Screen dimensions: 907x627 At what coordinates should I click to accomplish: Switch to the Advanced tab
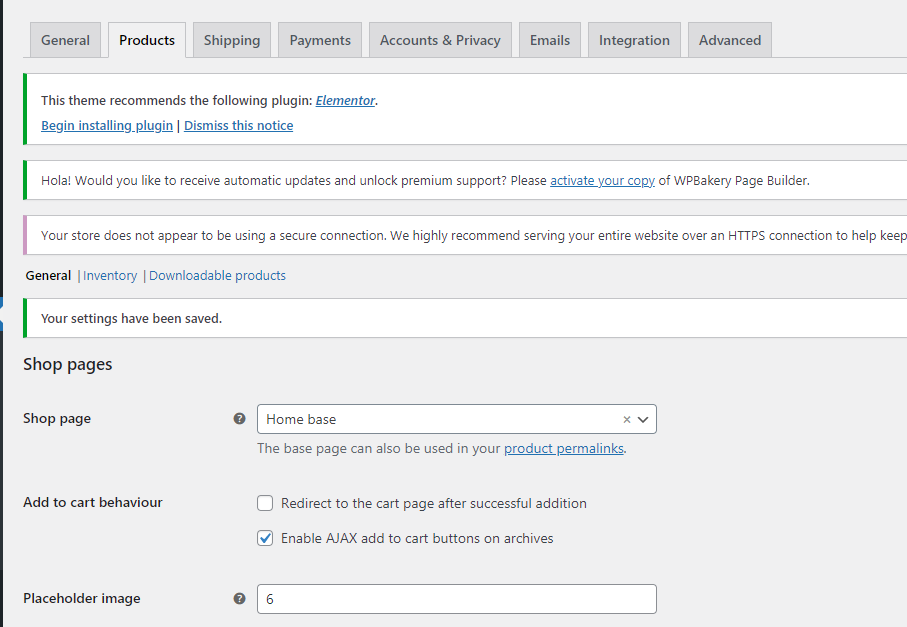(730, 41)
